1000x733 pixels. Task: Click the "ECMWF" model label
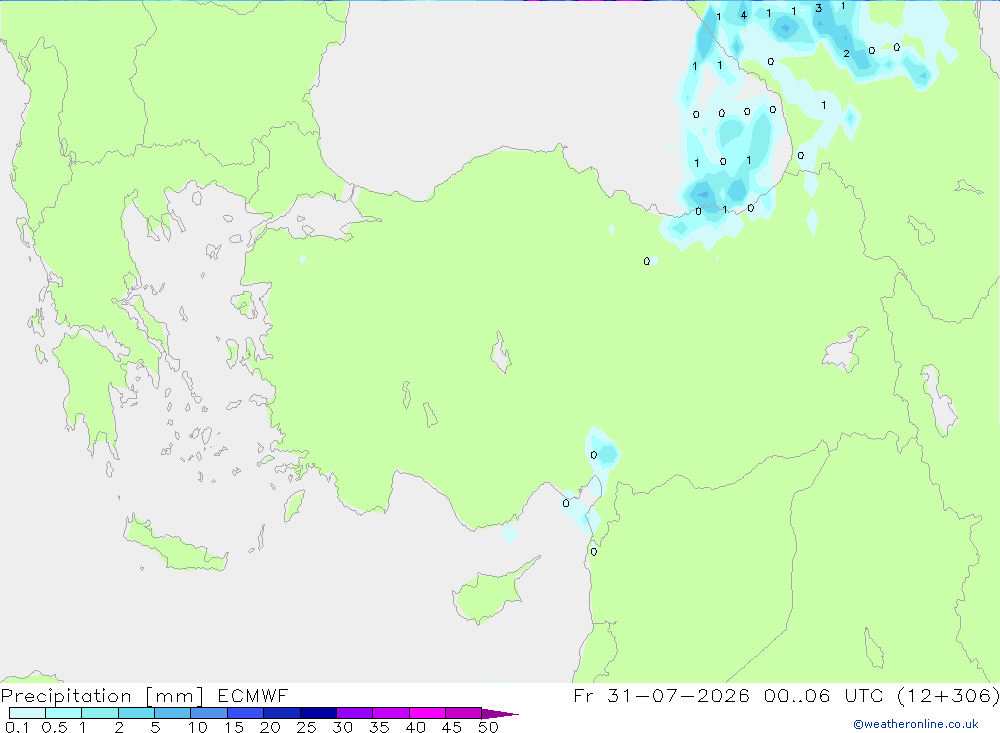point(253,695)
